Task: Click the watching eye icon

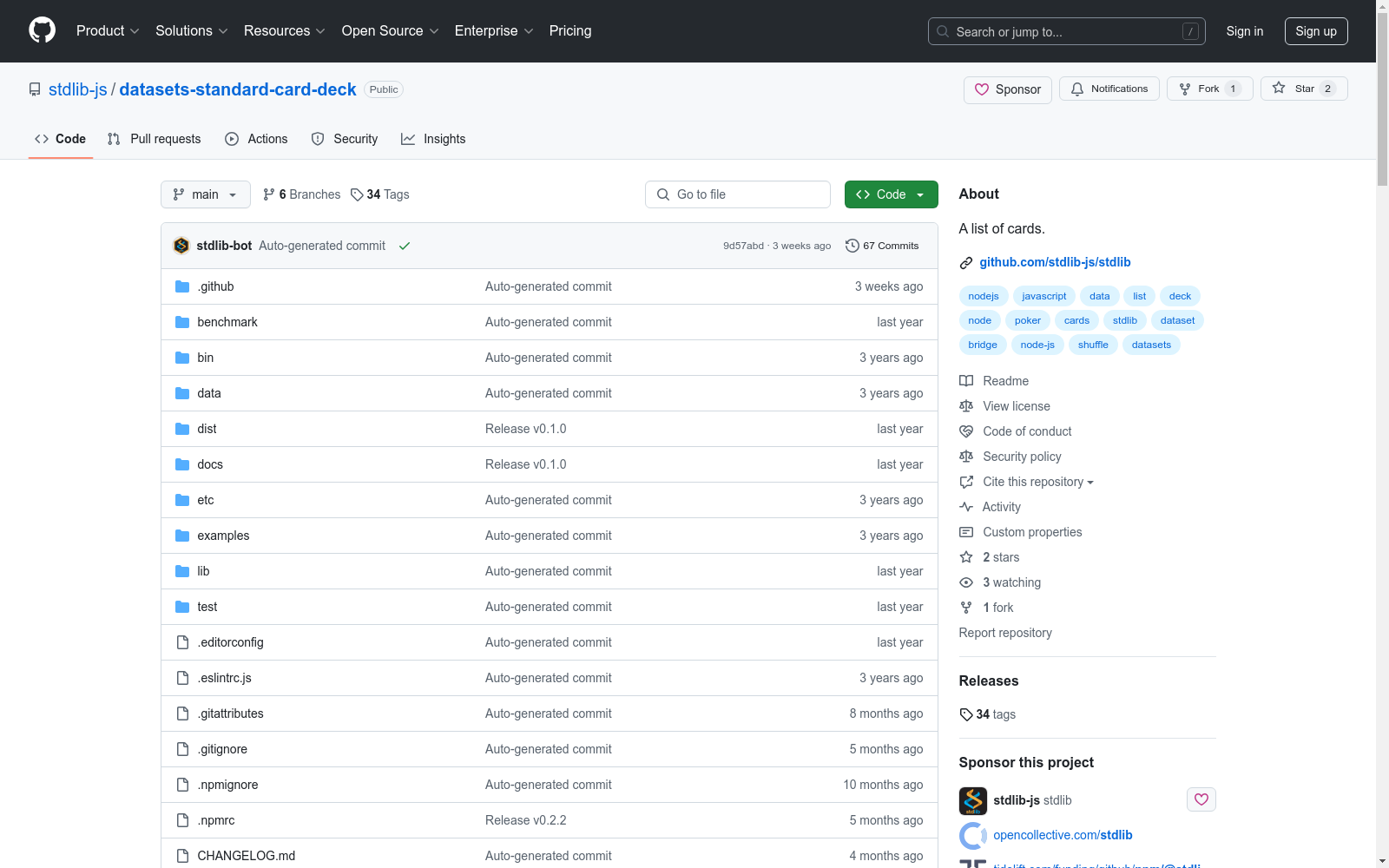Action: point(966,582)
